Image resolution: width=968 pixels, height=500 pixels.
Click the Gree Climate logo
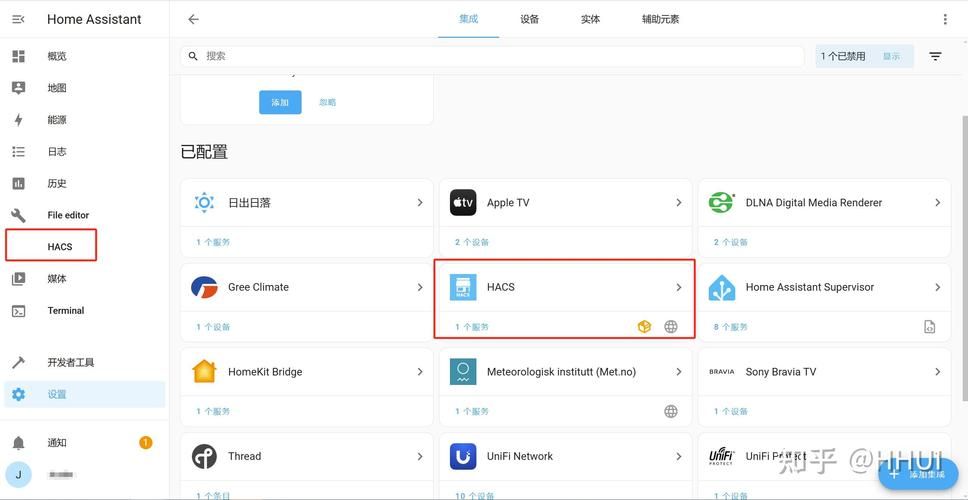click(204, 287)
